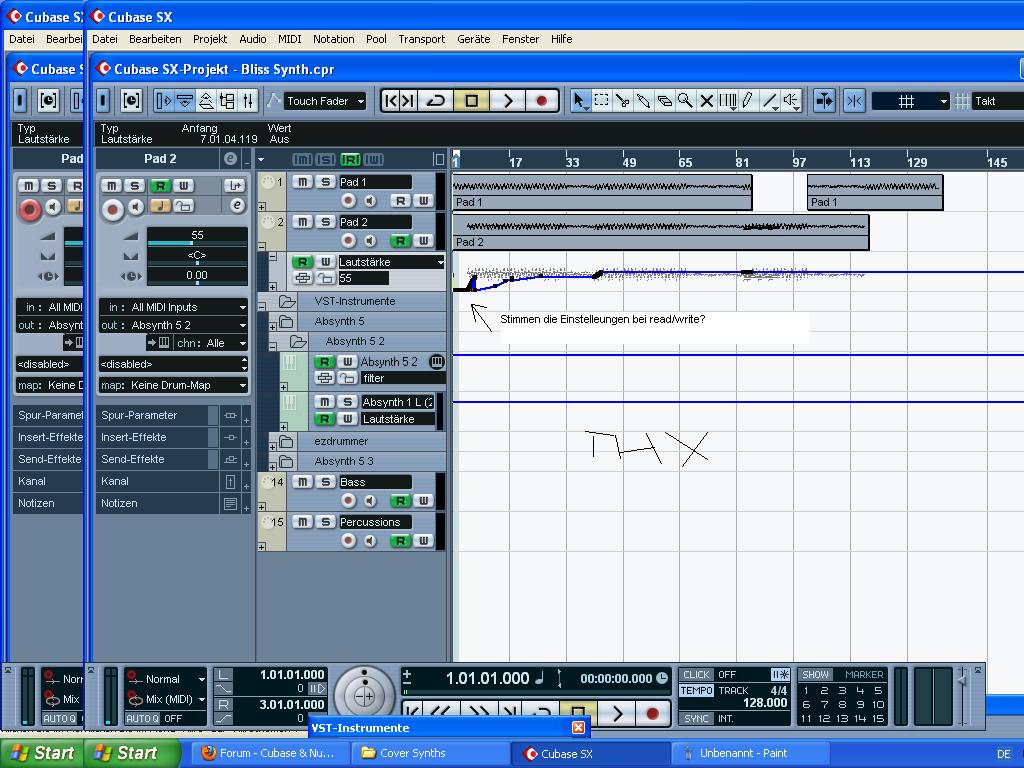Select the Range Selection tool
This screenshot has height=768, width=1024.
point(601,101)
